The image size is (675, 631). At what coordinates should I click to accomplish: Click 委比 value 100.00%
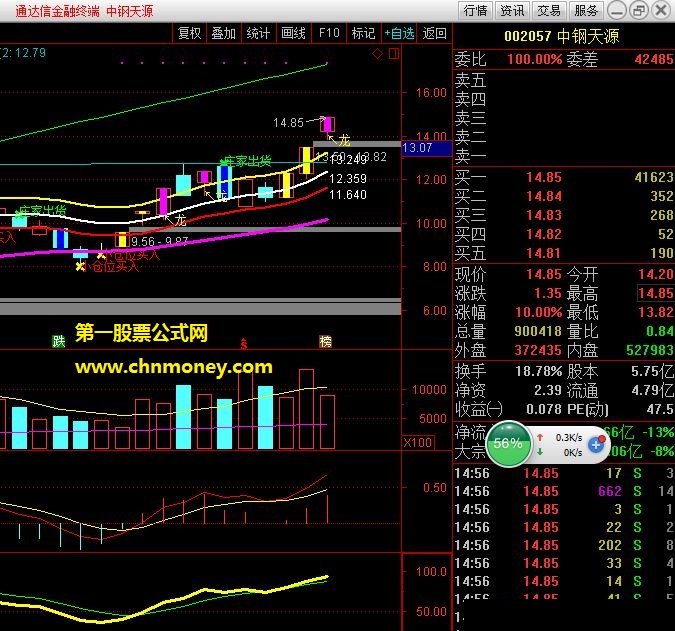click(534, 59)
